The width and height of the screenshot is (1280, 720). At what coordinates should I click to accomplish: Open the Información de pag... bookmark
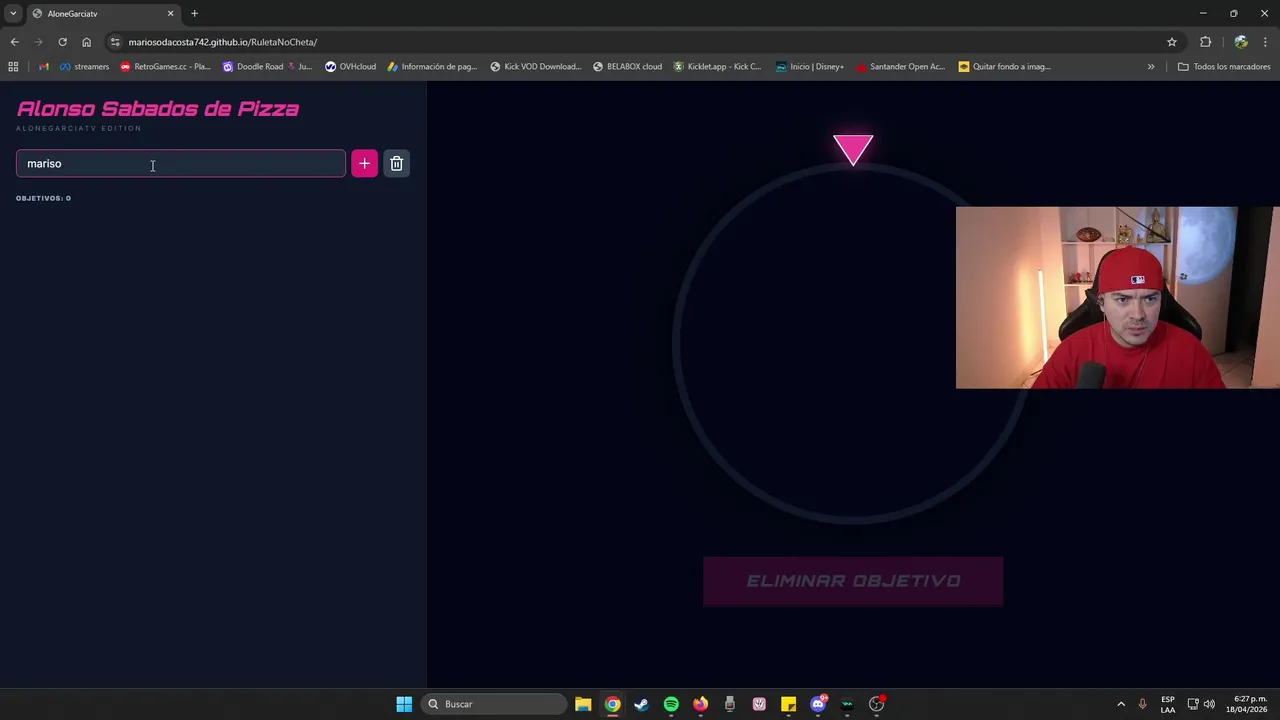432,67
